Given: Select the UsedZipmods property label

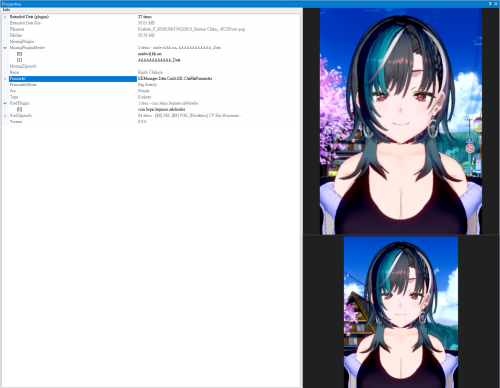Looking at the screenshot, I should [x=21, y=116].
